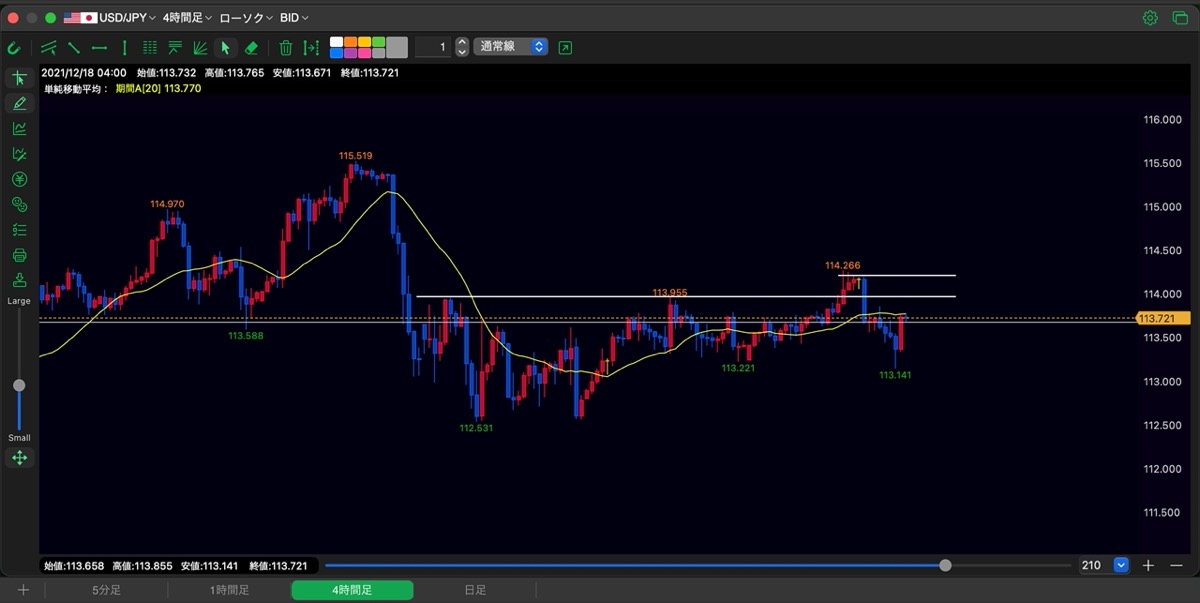The image size is (1200, 603).
Task: Click the chart with pencil sidebar icon
Action: [x=19, y=154]
